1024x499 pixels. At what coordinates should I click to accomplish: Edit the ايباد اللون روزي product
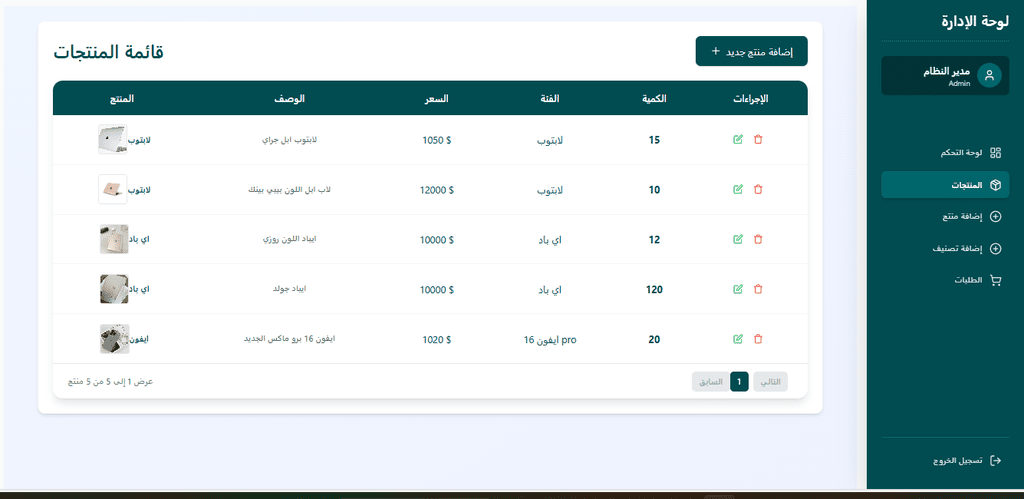point(738,239)
